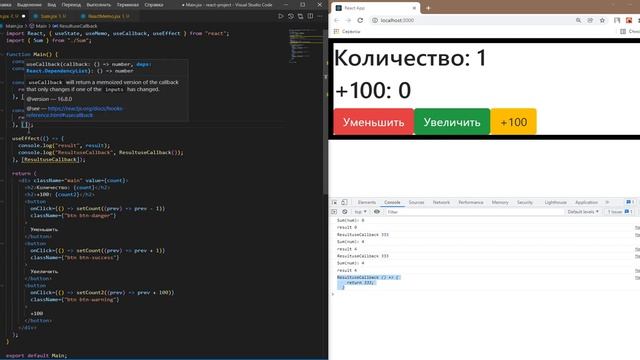Create live expression with eye icon
This screenshot has height=360, width=640.
377,212
